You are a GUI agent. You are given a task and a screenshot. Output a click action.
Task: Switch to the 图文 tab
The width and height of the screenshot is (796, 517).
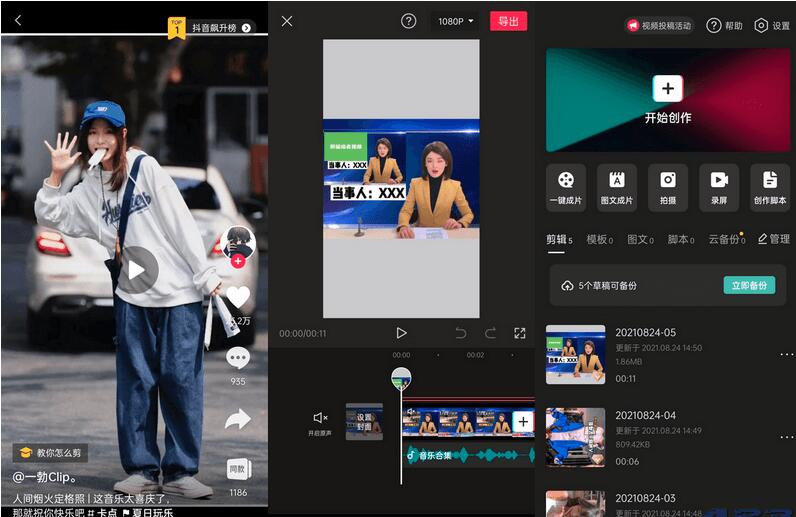(x=640, y=240)
